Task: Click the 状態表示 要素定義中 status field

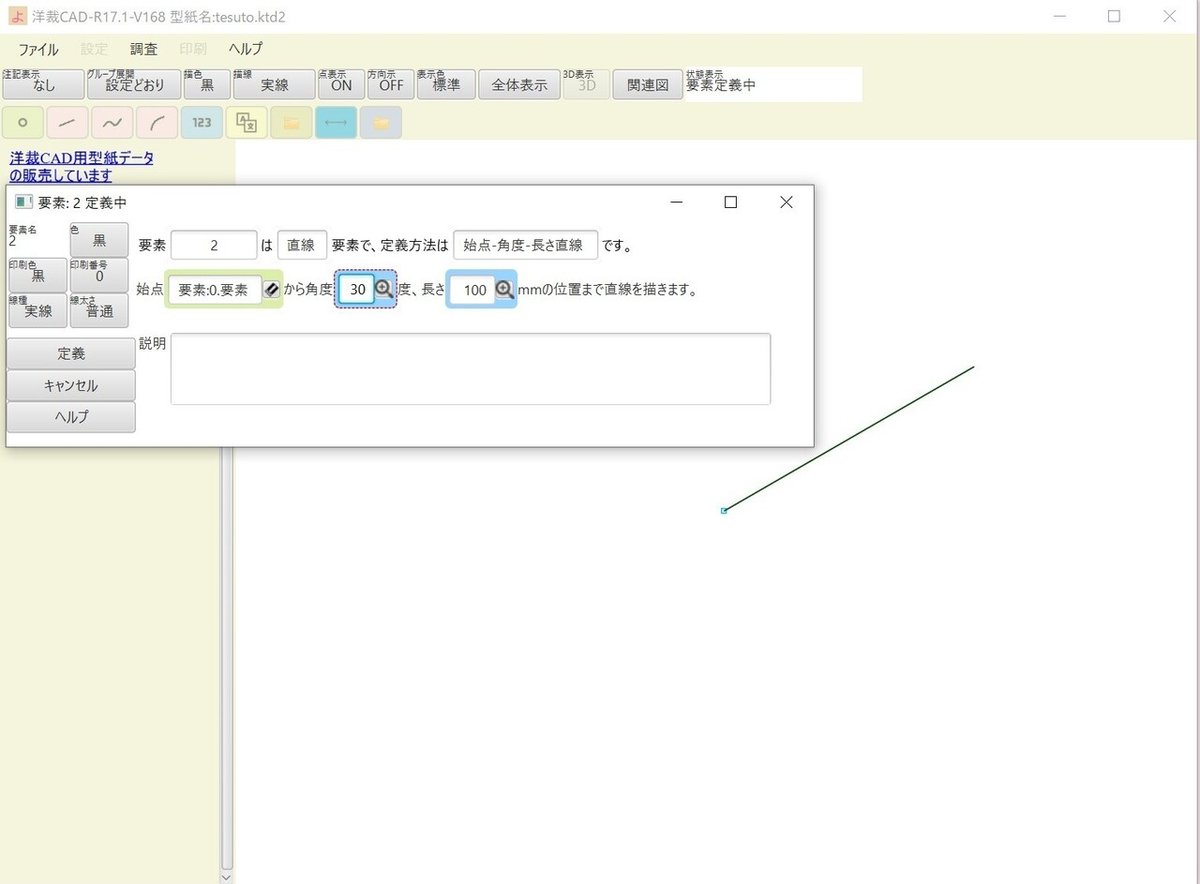Action: [772, 85]
